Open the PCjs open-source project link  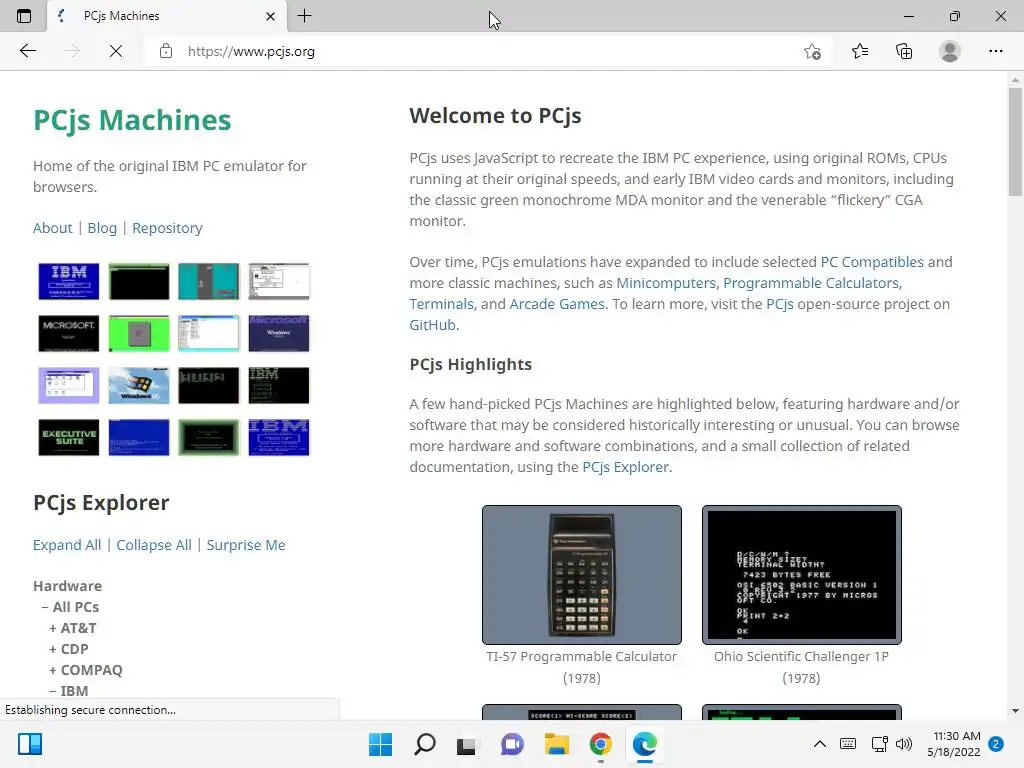[x=779, y=304]
